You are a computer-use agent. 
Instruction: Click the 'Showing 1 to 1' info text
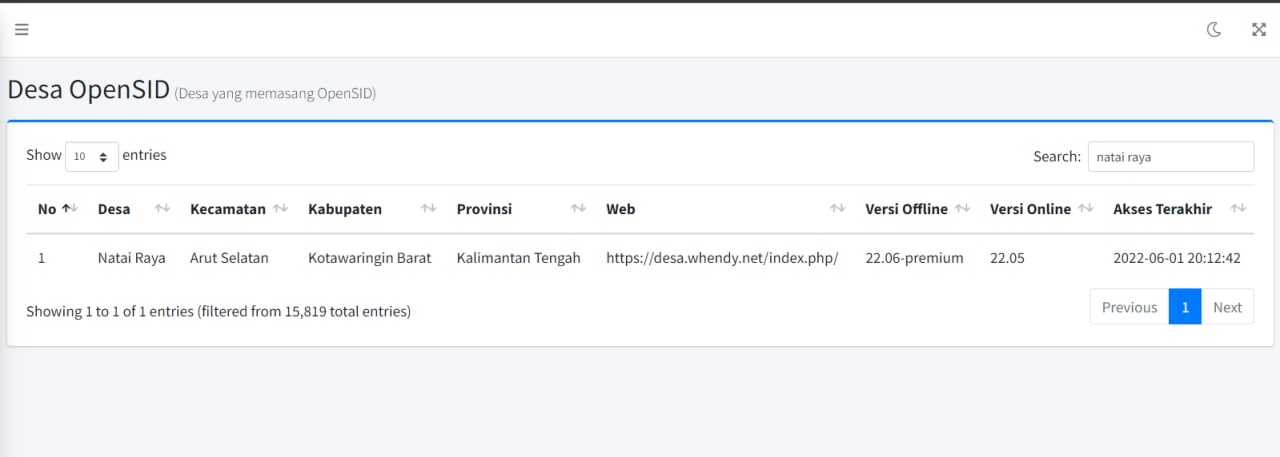point(218,311)
